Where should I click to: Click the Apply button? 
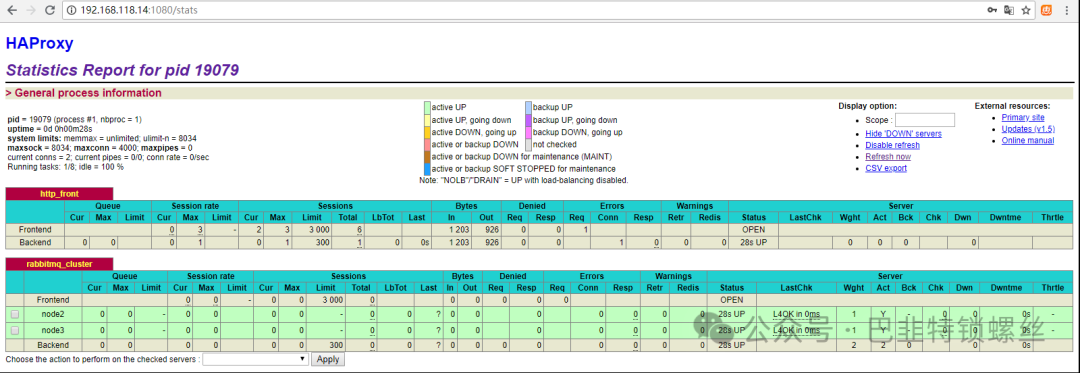pos(328,359)
